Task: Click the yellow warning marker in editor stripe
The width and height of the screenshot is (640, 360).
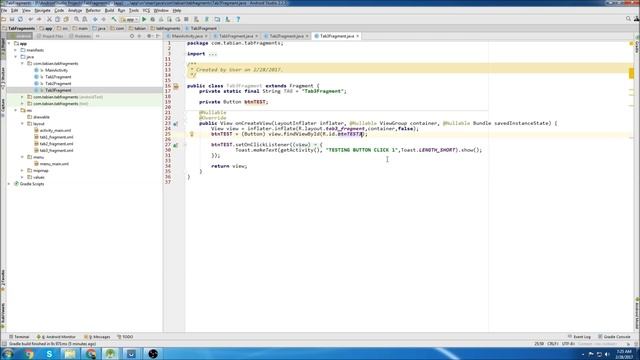Action: 631,73
